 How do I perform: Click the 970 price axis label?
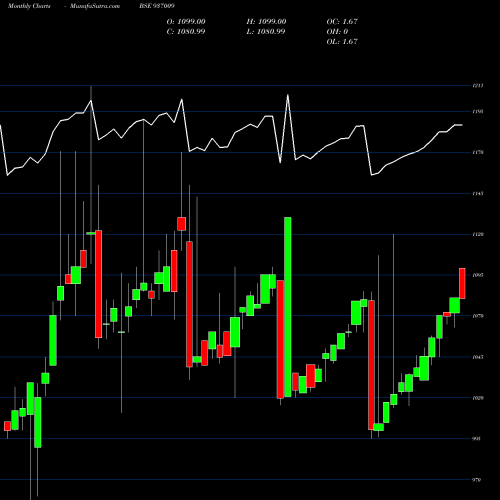click(477, 480)
